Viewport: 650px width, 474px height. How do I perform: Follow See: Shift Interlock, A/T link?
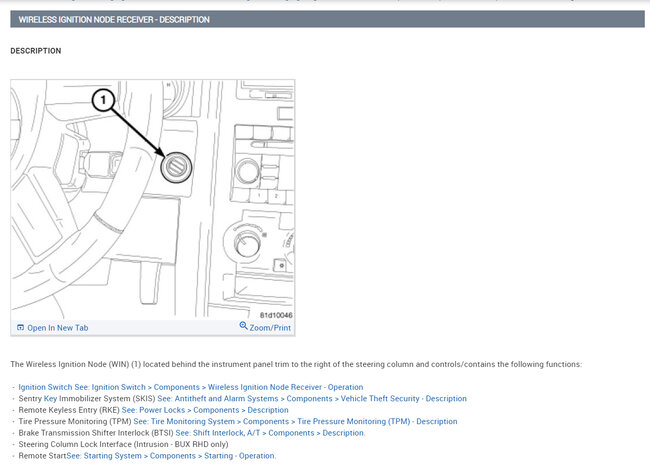(218, 433)
